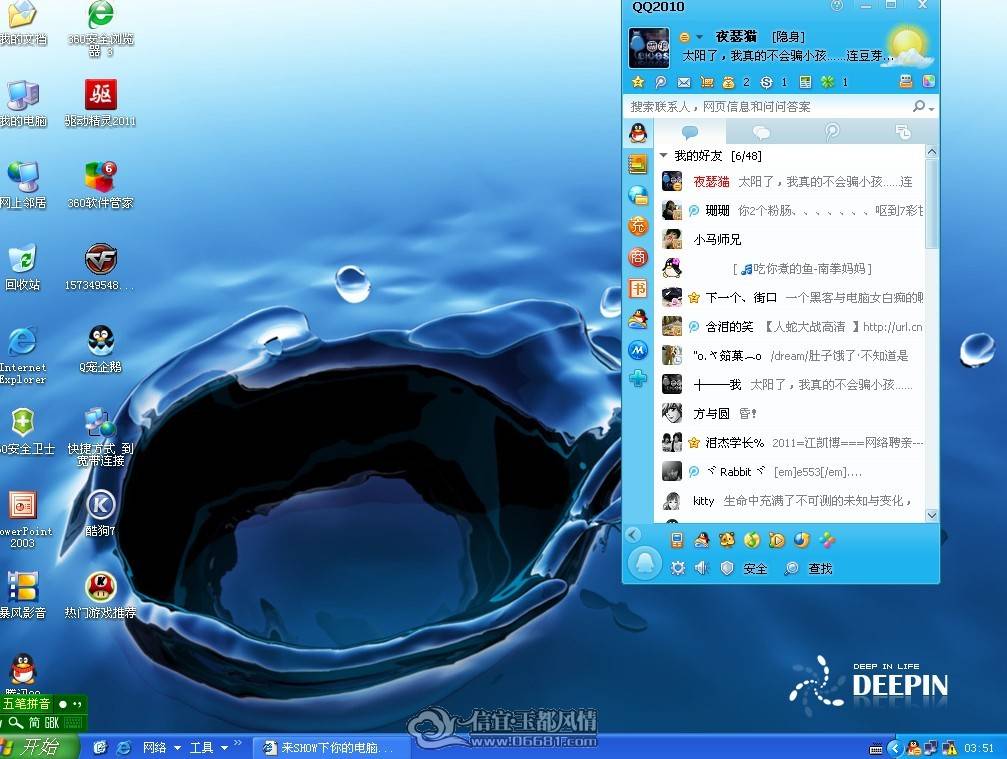The height and width of the screenshot is (759, 1007).
Task: Toggle the IME soft keyboard icon
Action: coord(74,722)
